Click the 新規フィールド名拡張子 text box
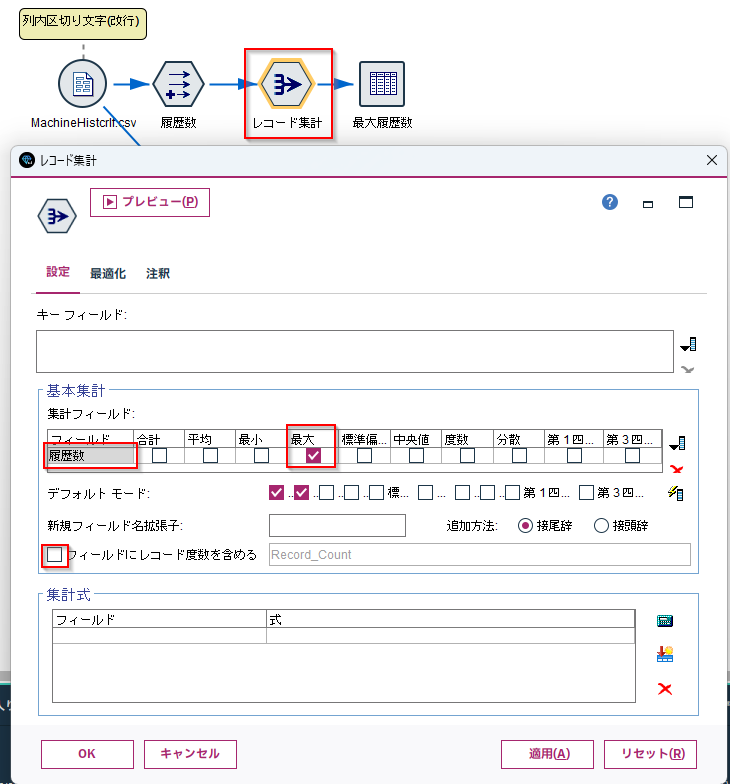The image size is (730, 784). (338, 526)
